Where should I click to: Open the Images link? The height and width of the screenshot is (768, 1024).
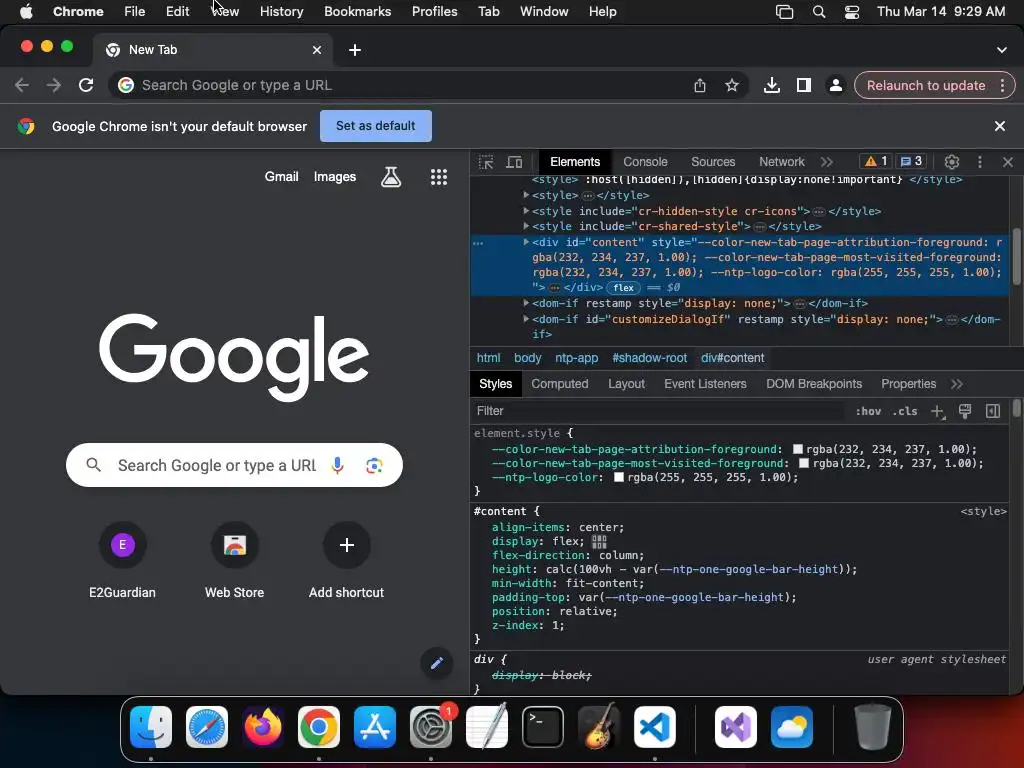(334, 177)
